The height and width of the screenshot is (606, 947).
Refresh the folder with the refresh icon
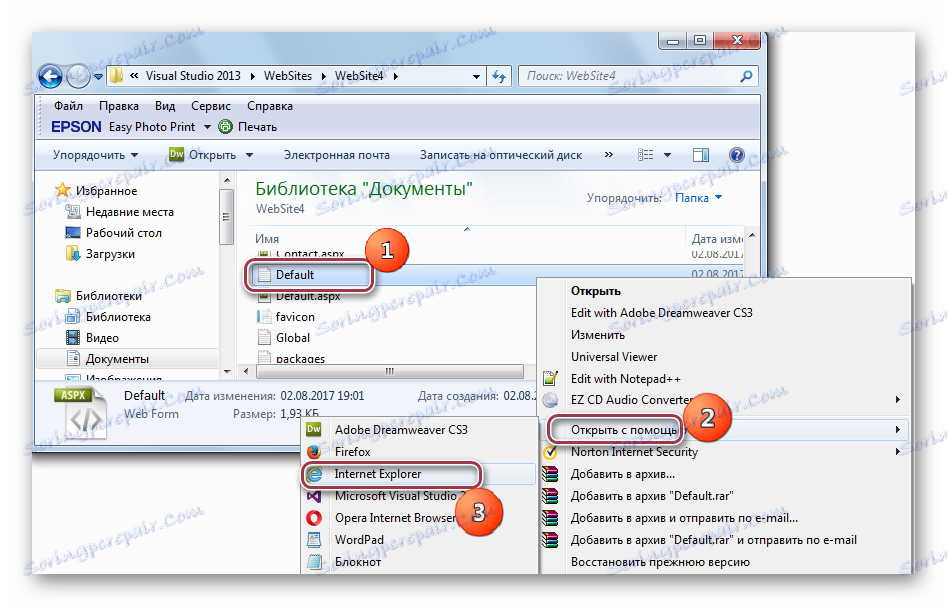coord(500,76)
